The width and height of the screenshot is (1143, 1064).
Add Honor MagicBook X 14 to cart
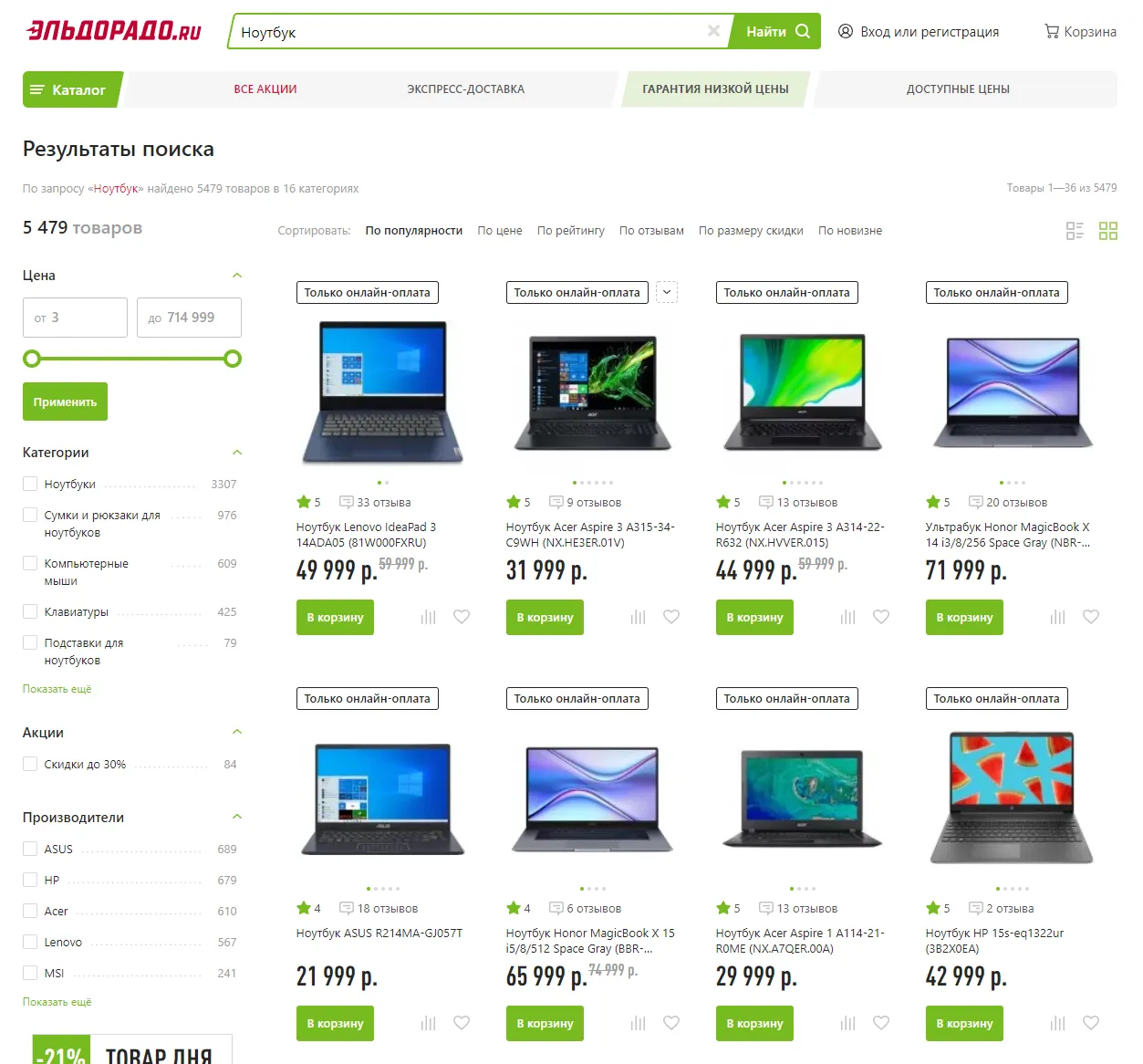point(964,617)
